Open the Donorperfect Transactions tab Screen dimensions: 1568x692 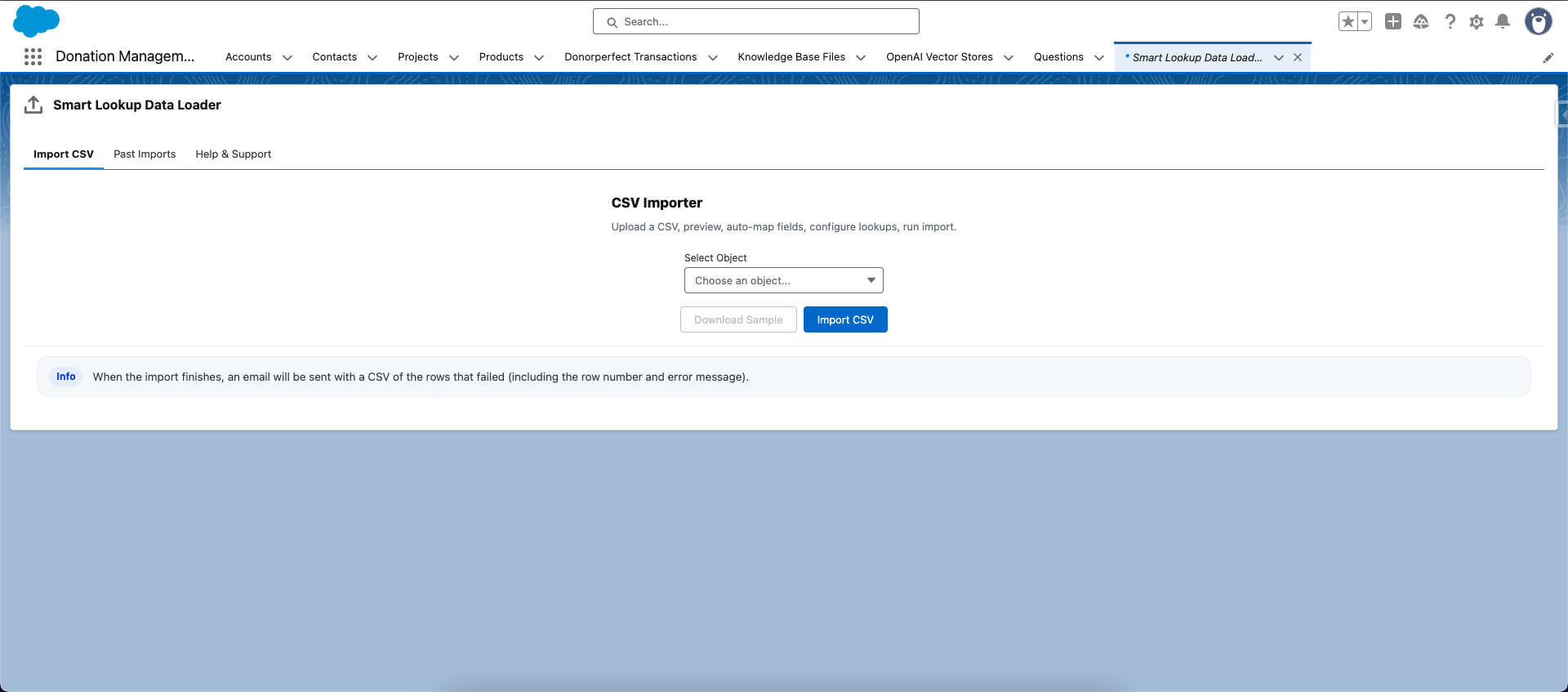(x=630, y=57)
